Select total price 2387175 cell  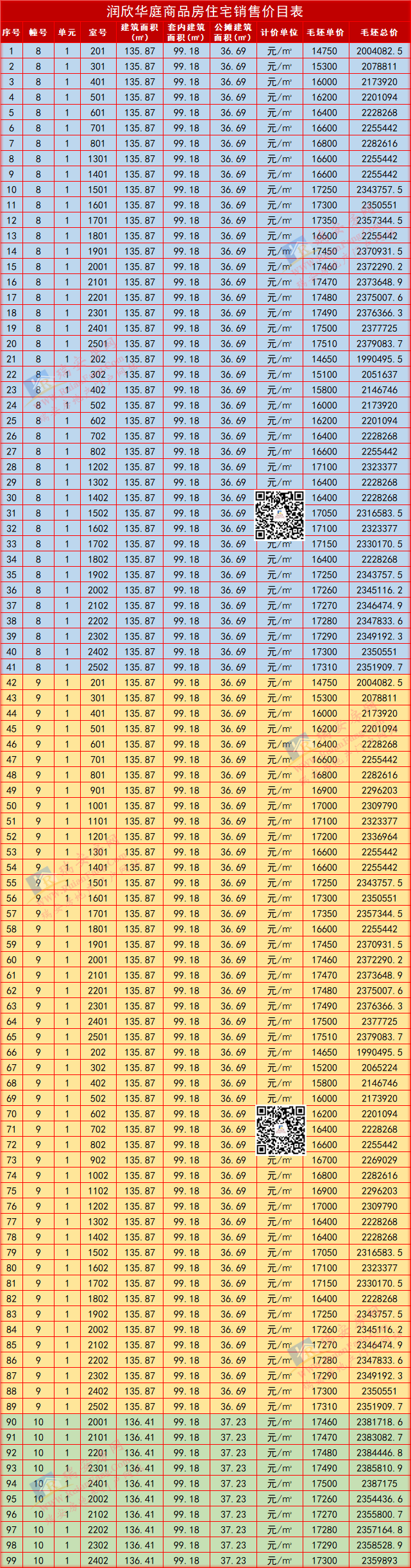pyautogui.click(x=379, y=1483)
